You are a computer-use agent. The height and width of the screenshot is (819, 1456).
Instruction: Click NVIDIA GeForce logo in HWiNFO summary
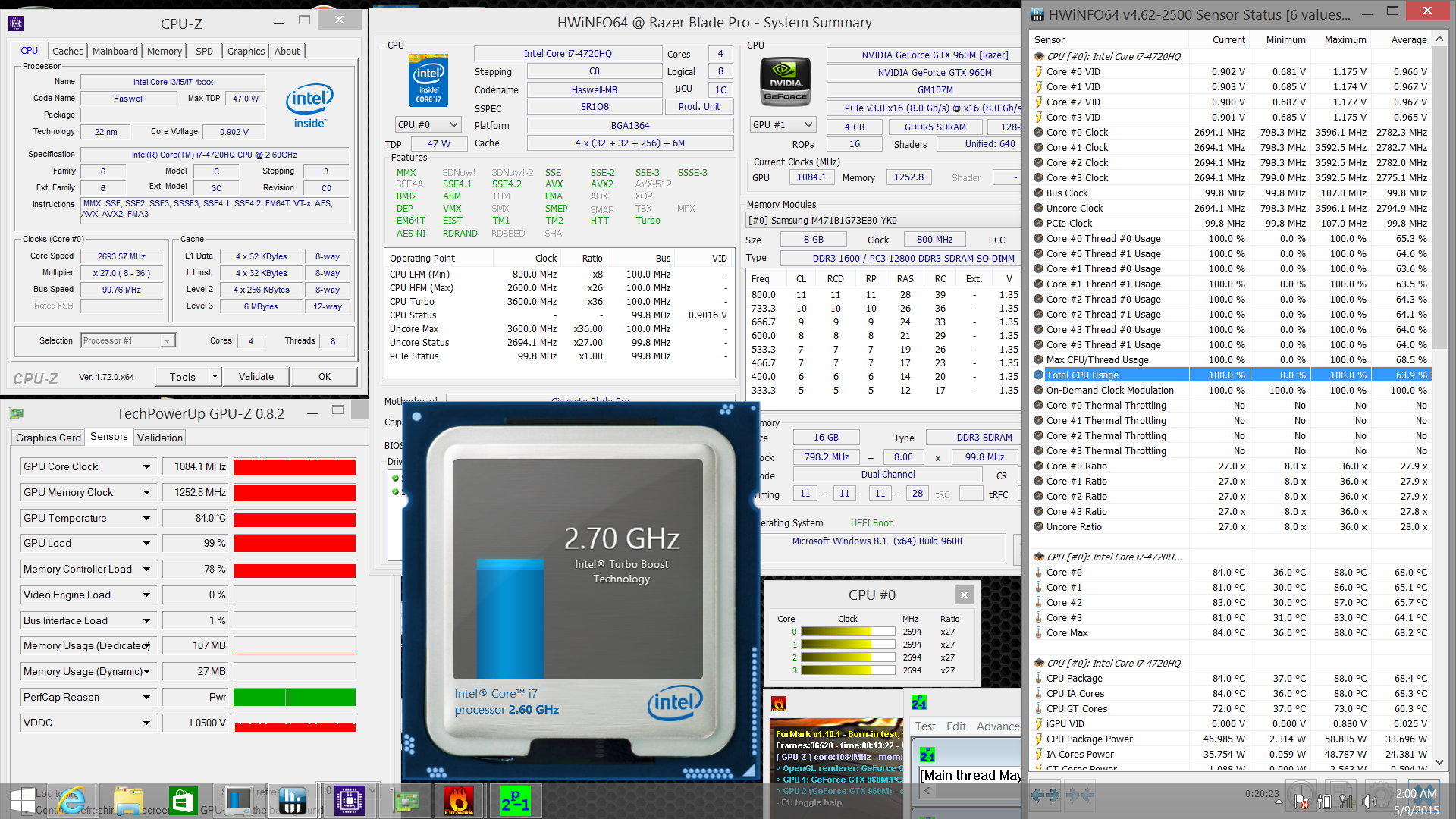click(786, 83)
